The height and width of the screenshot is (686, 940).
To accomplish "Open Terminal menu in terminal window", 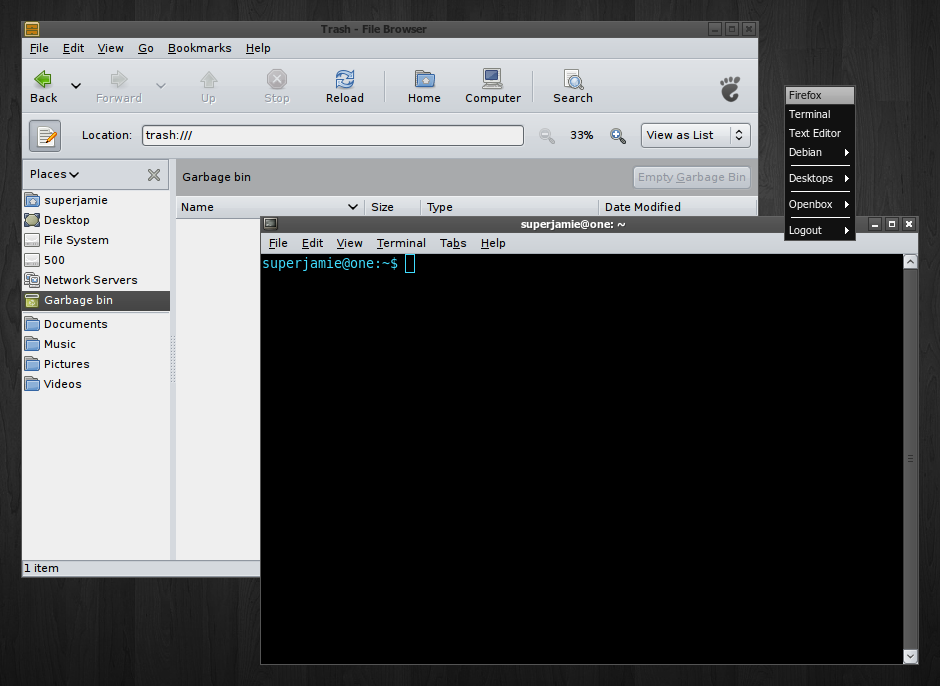I will tap(401, 243).
